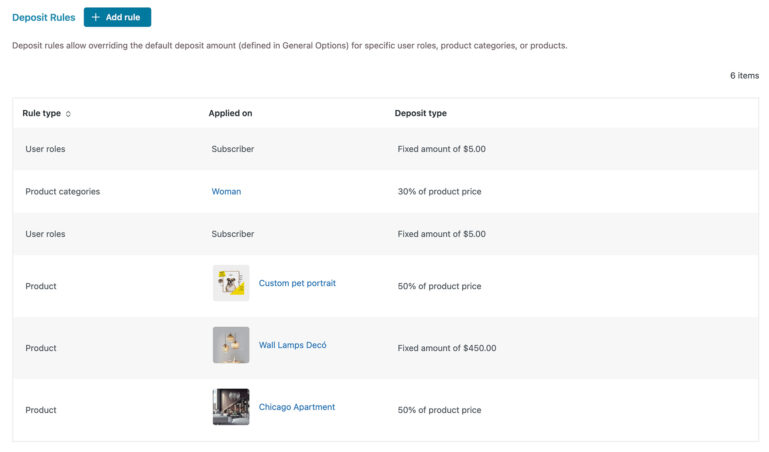
Task: Click the Wall Lamps Decó thumbnail
Action: click(x=231, y=345)
